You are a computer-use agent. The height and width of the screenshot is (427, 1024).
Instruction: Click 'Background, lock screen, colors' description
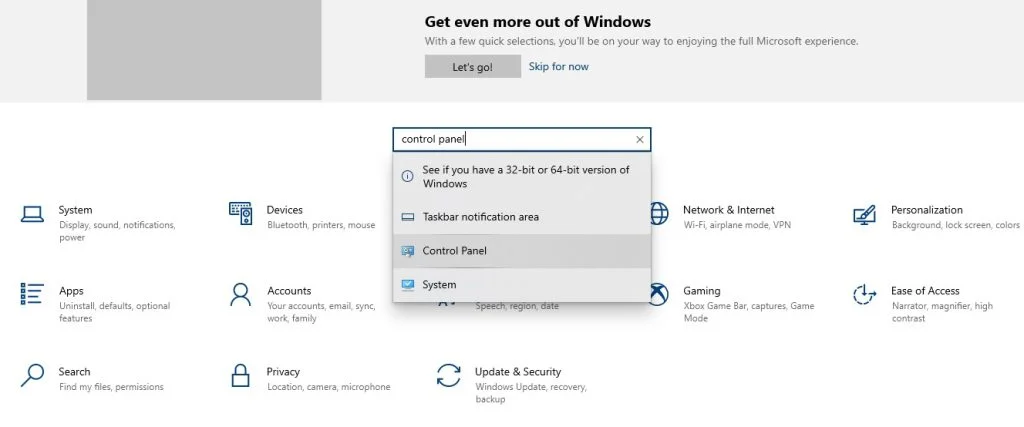coord(955,225)
